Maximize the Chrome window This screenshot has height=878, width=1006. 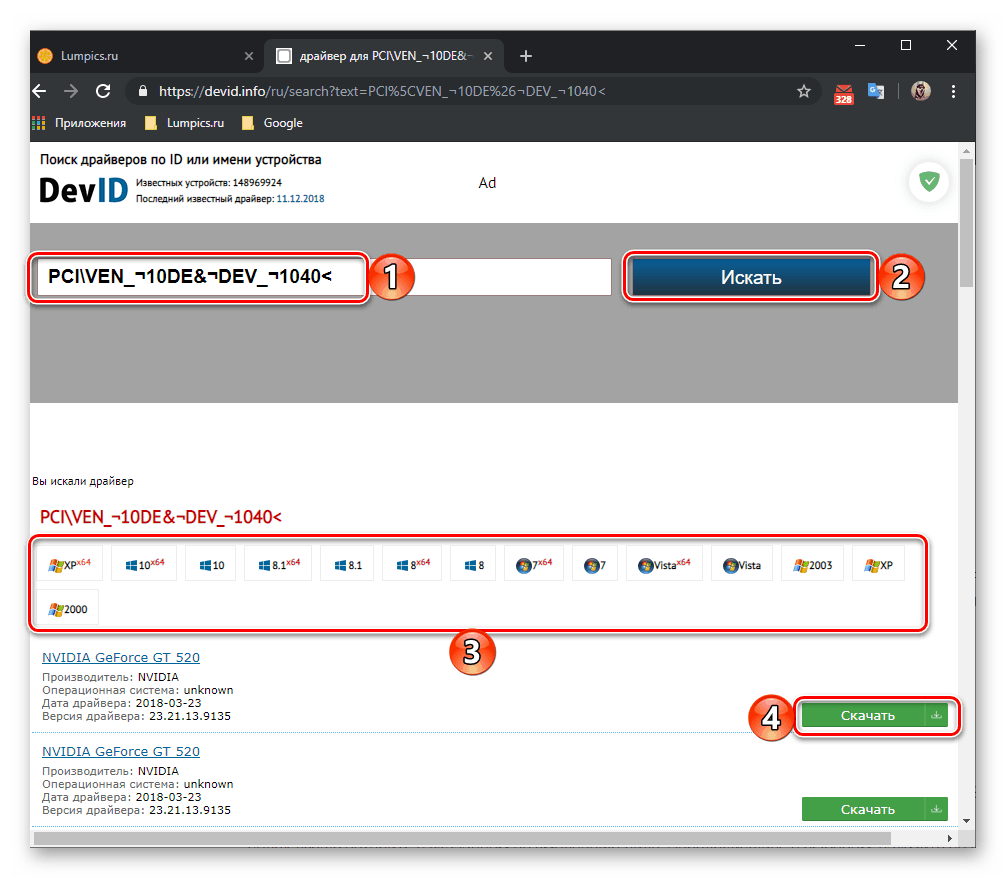[x=906, y=45]
